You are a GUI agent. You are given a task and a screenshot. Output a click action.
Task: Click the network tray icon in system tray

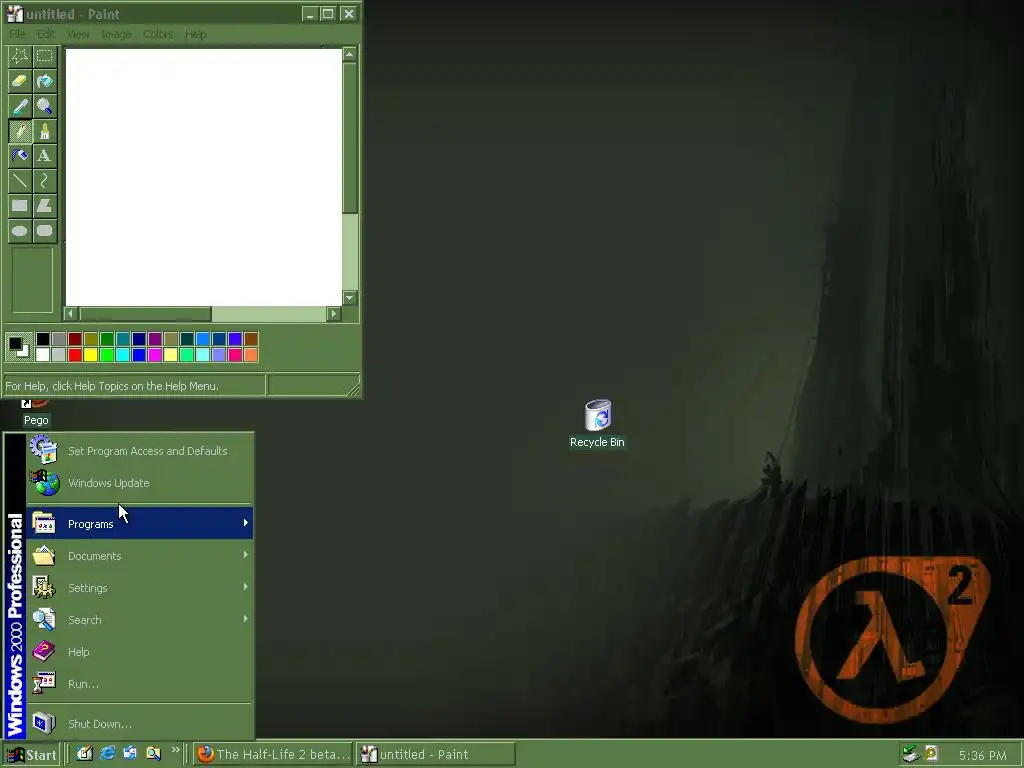[911, 754]
